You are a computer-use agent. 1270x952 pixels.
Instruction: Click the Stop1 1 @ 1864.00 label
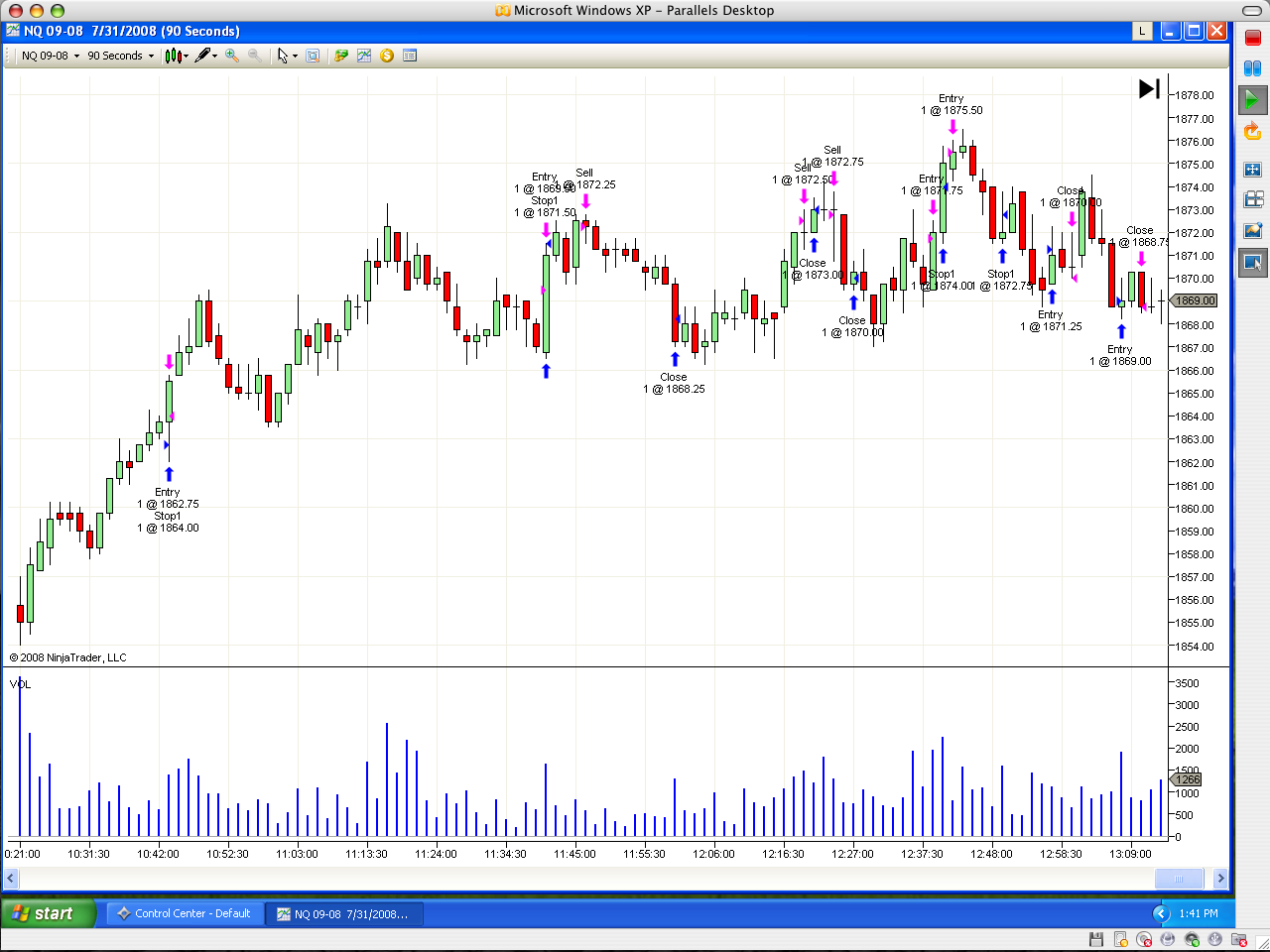click(168, 522)
